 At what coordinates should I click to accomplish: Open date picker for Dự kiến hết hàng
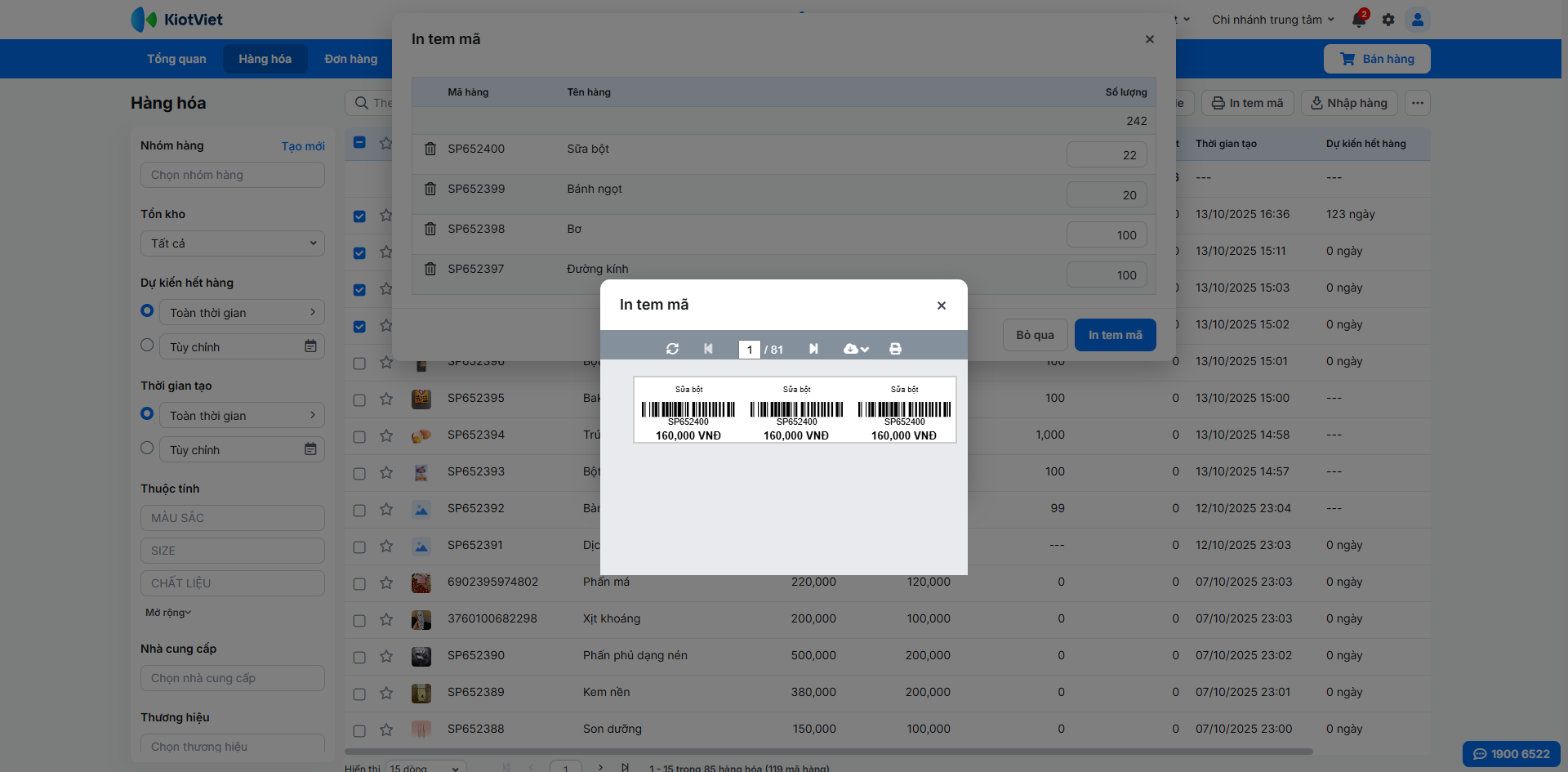coord(310,346)
